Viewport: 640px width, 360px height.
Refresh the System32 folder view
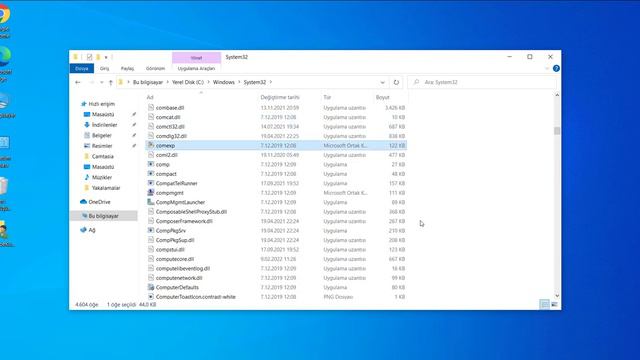(396, 82)
